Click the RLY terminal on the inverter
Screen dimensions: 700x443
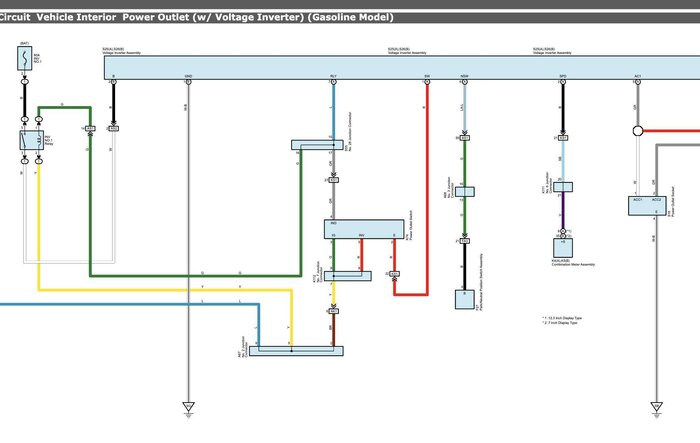pos(333,79)
